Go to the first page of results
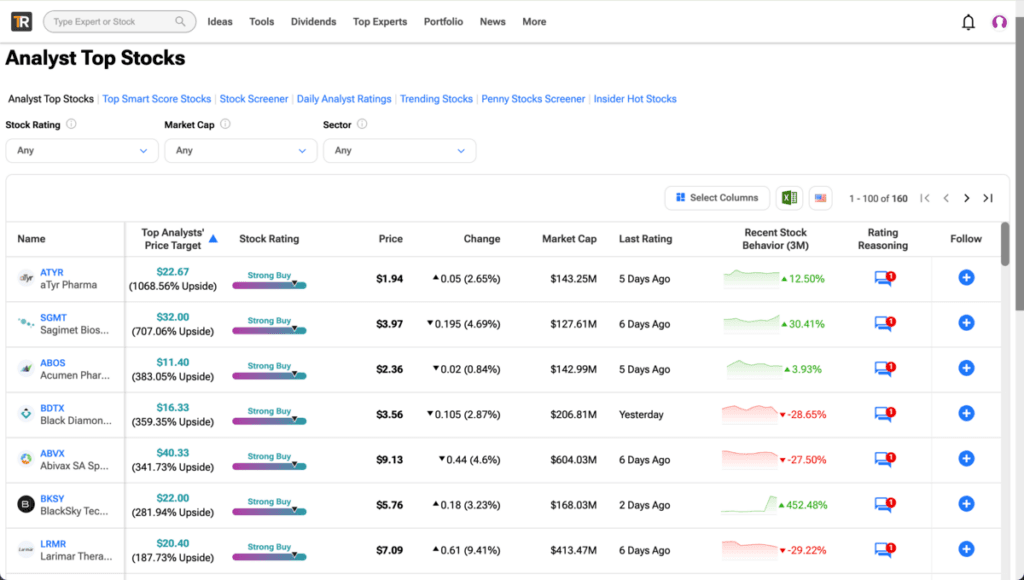The width and height of the screenshot is (1024, 580). click(925, 198)
